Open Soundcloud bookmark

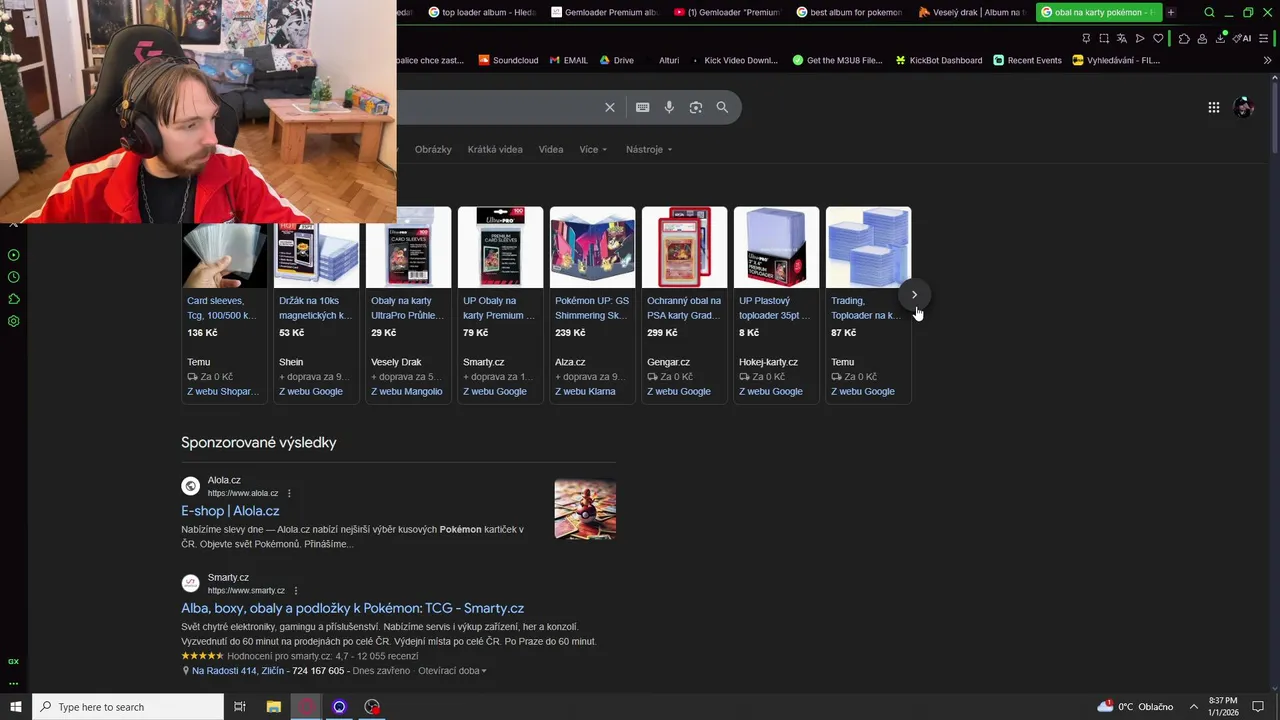point(509,60)
